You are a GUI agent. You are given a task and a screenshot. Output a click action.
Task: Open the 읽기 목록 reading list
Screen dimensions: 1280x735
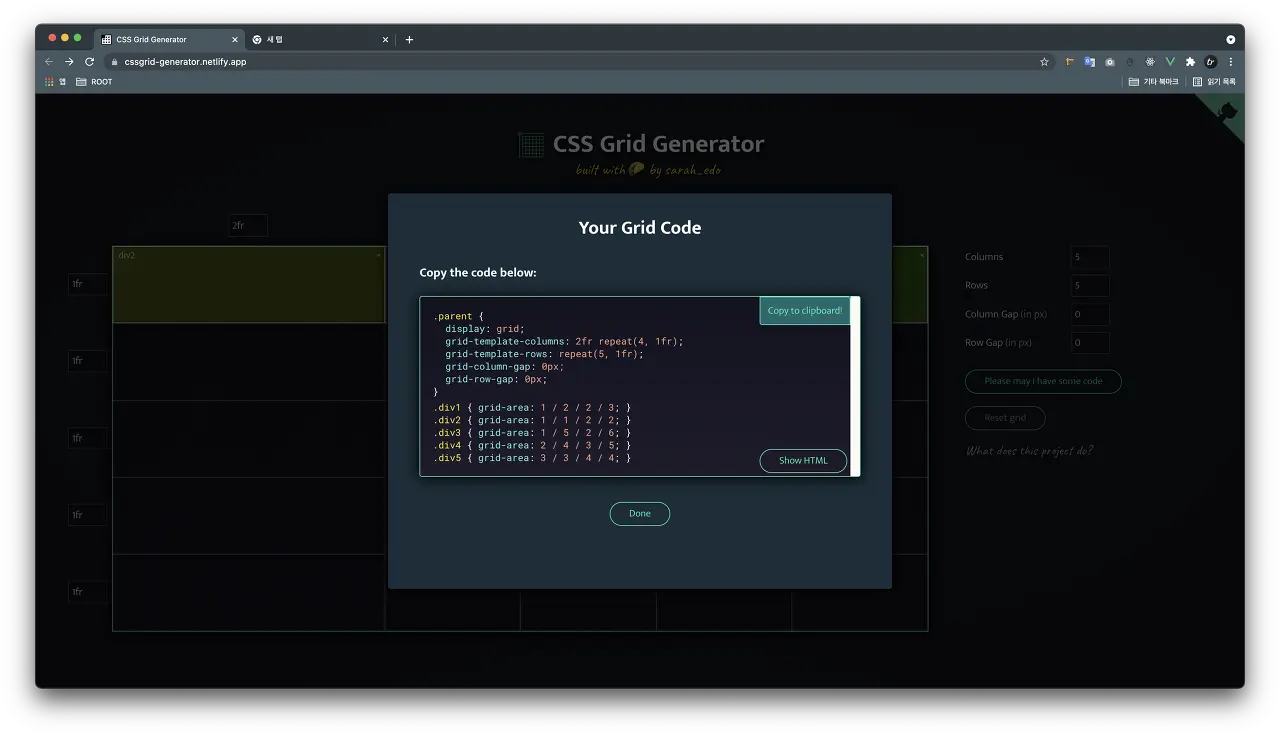(1214, 82)
